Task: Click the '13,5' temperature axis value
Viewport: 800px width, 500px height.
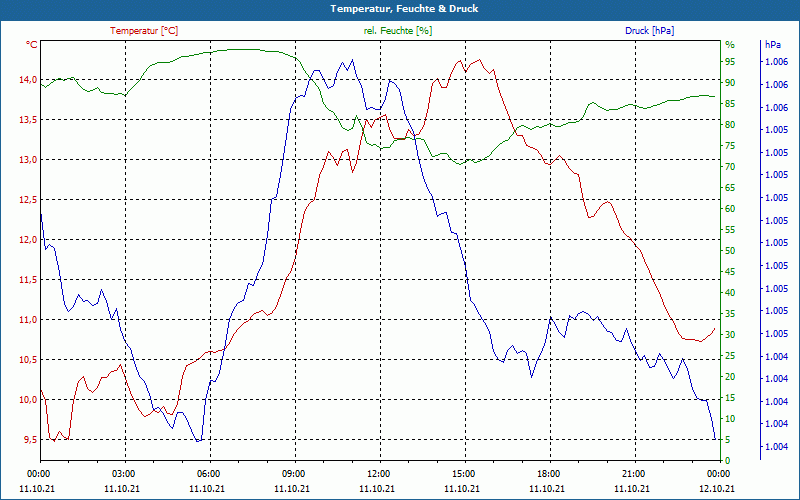Action: [28, 119]
